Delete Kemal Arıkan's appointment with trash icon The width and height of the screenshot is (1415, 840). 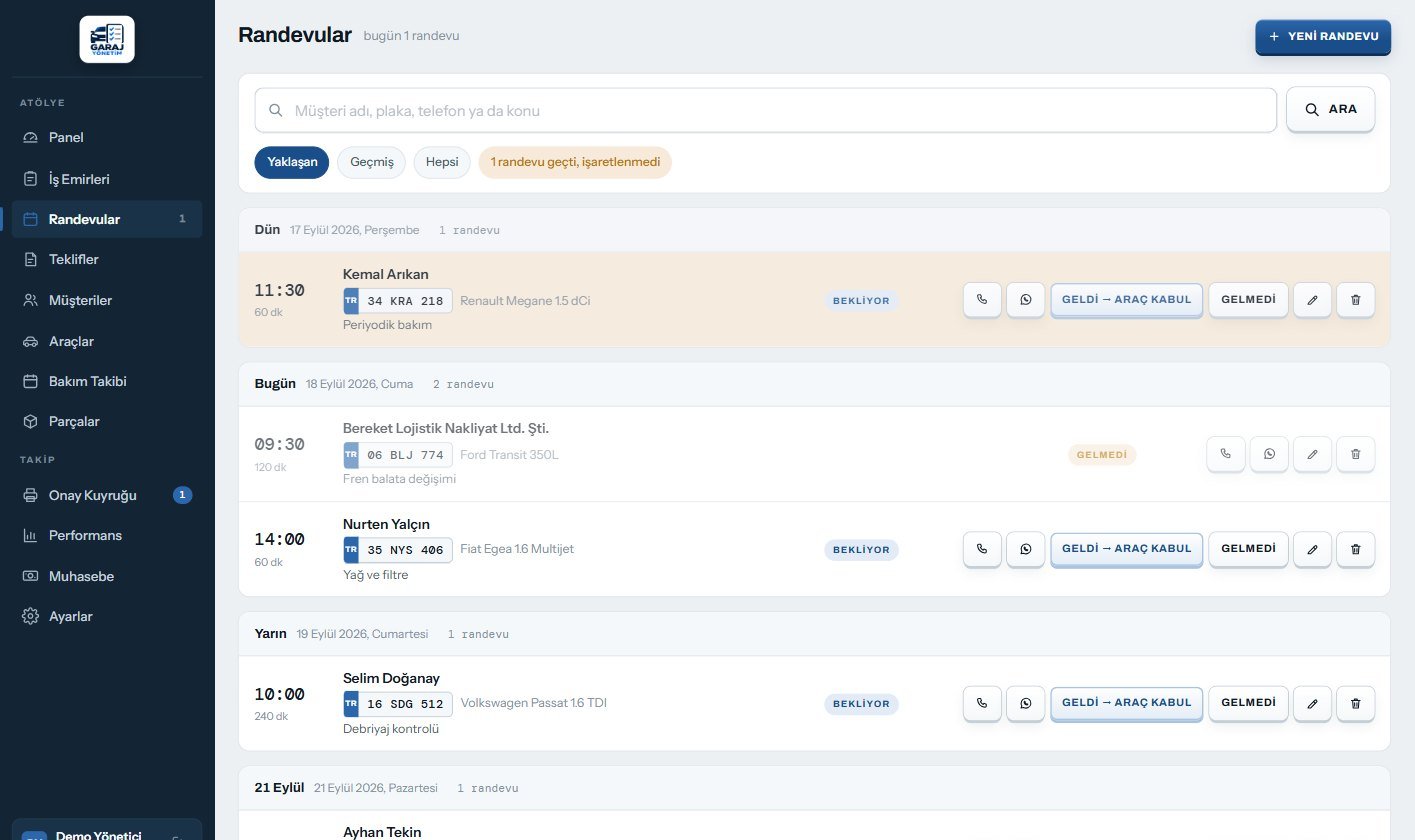point(1356,300)
